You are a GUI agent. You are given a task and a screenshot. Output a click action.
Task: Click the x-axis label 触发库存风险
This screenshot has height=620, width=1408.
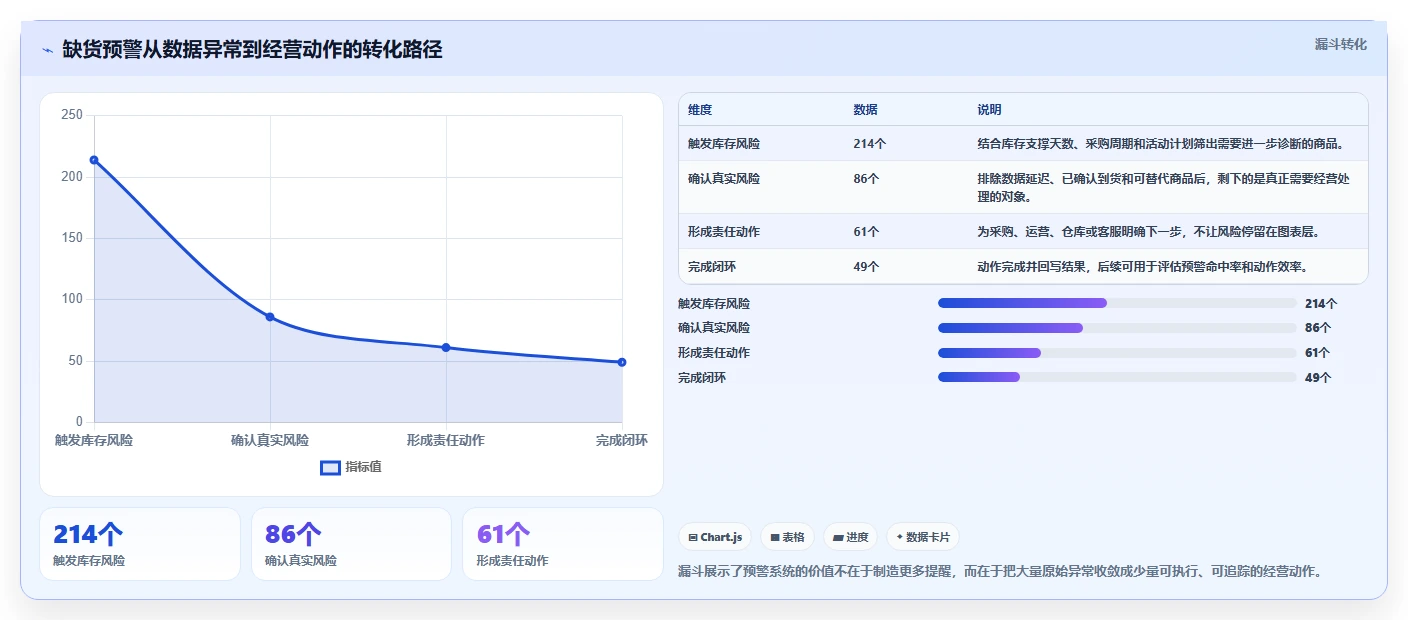94,440
